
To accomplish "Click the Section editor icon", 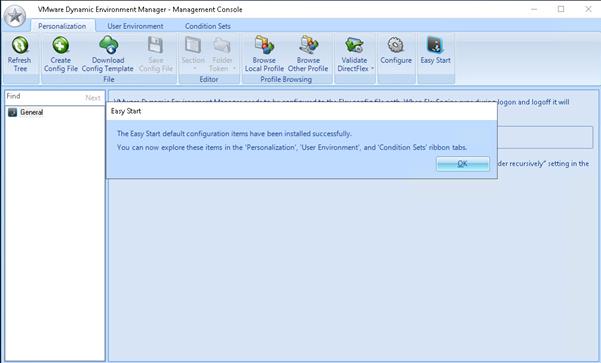I will coord(193,45).
